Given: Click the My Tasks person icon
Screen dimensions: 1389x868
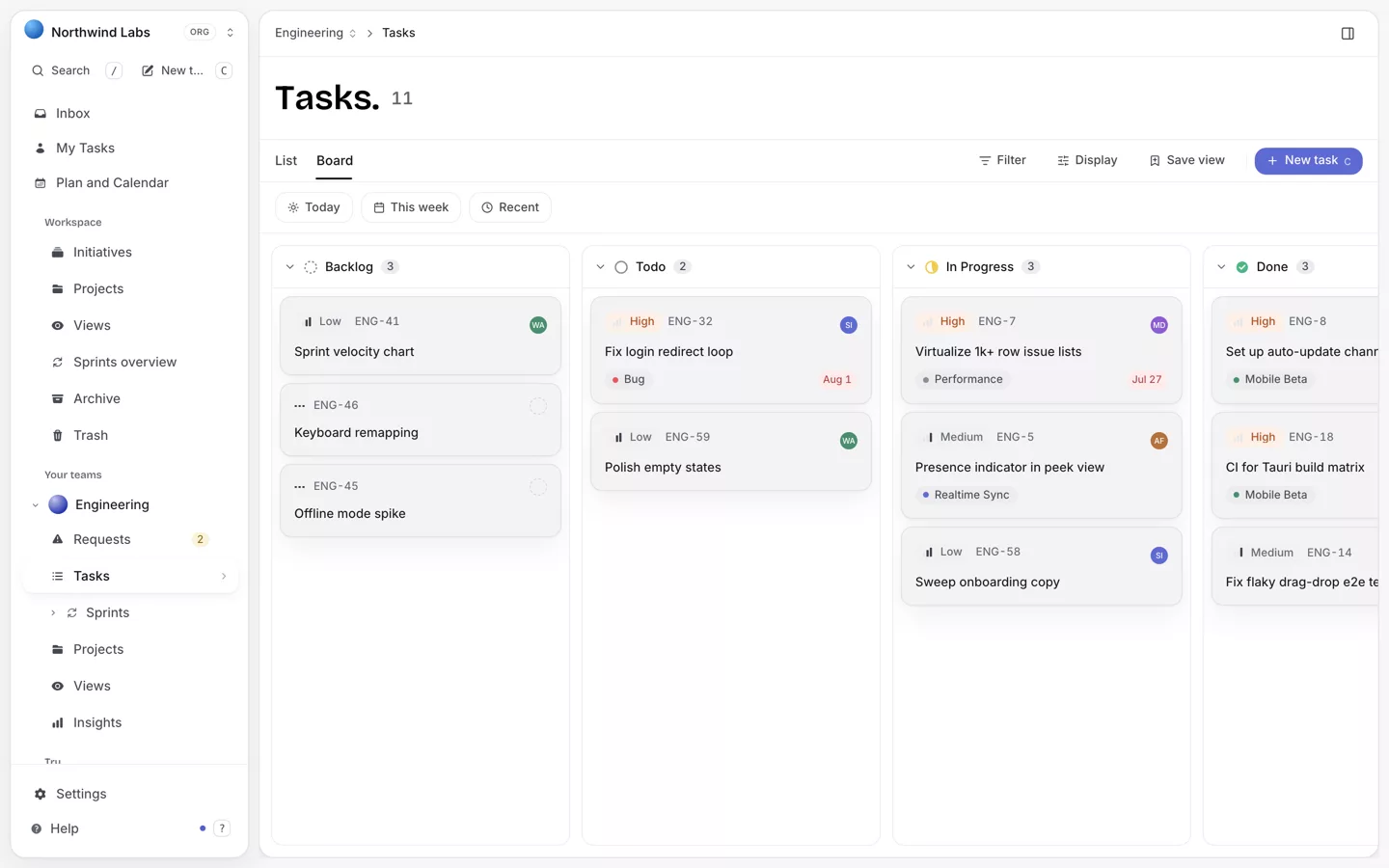Looking at the screenshot, I should pyautogui.click(x=41, y=149).
